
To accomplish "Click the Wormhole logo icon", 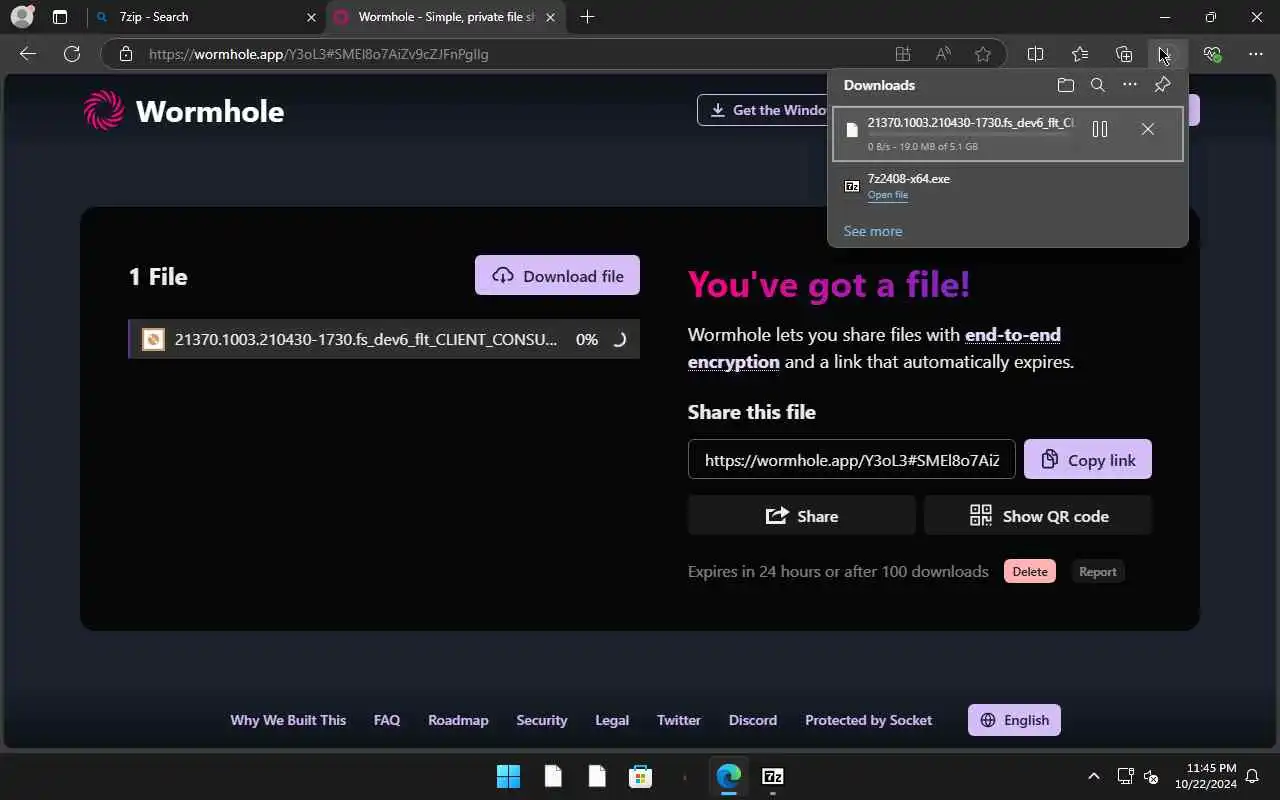I will (103, 110).
